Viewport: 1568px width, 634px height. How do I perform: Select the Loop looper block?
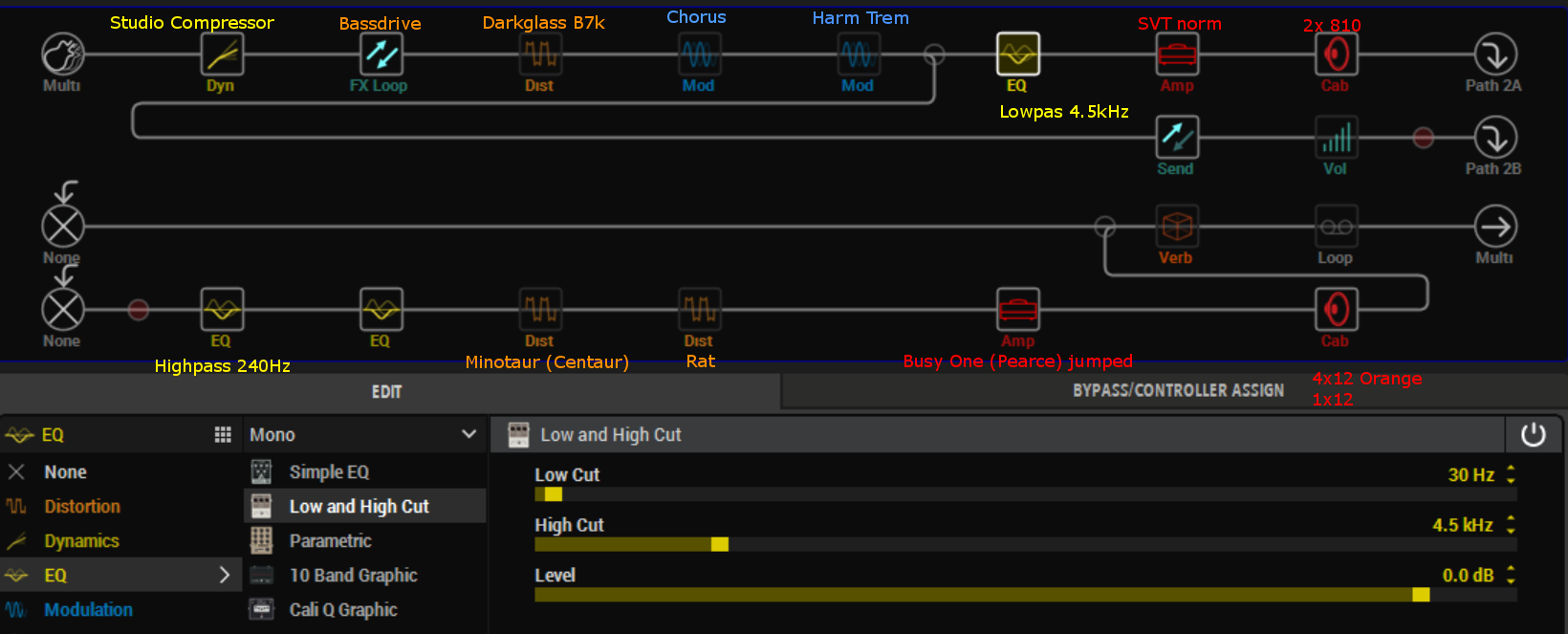click(x=1337, y=227)
